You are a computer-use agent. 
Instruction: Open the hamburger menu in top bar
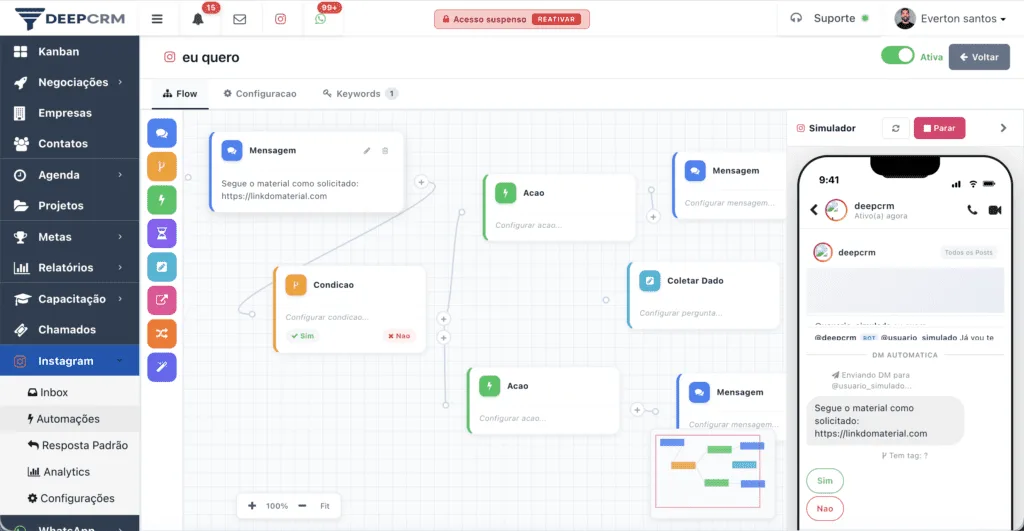point(157,19)
